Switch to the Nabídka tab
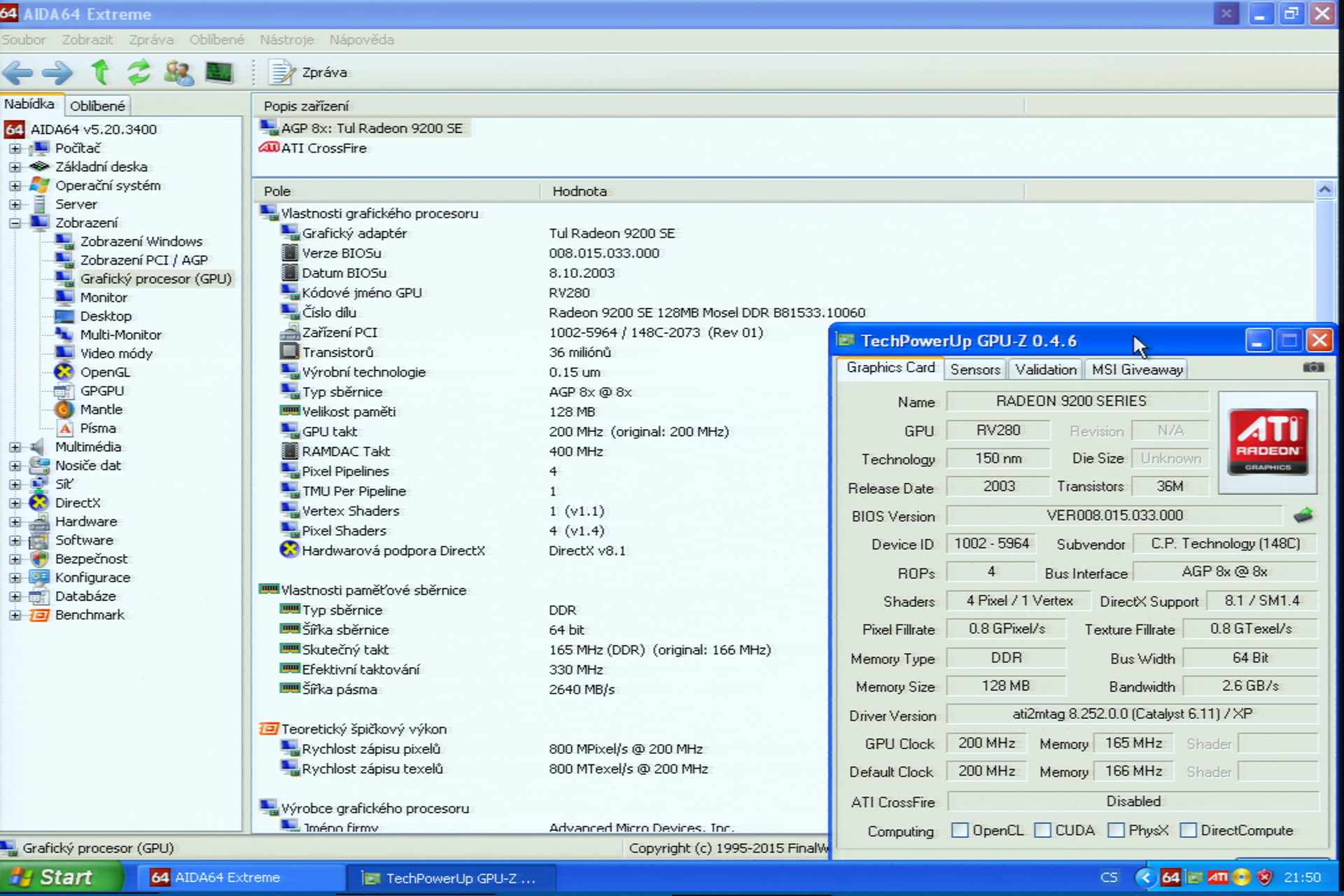This screenshot has width=1344, height=896. [29, 104]
